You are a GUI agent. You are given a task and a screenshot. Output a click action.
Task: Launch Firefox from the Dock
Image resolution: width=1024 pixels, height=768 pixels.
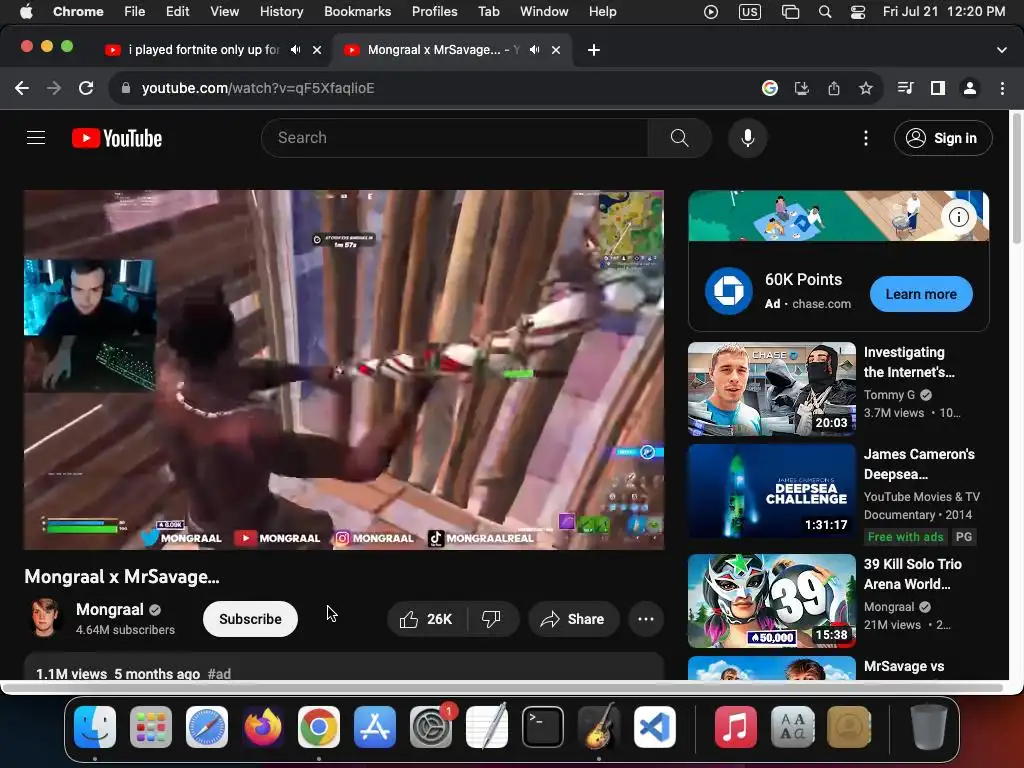click(263, 727)
